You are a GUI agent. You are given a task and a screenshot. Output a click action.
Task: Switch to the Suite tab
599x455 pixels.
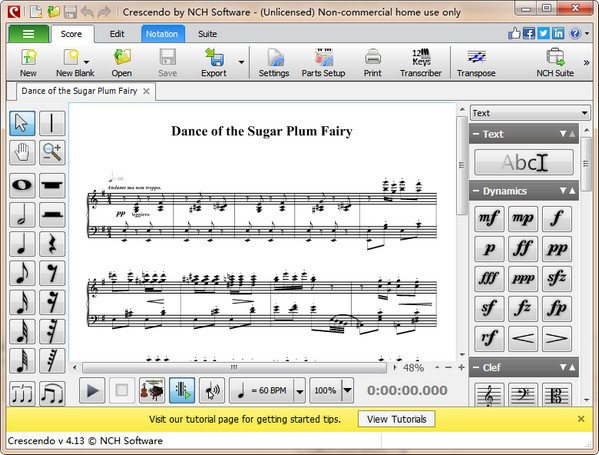(x=207, y=34)
